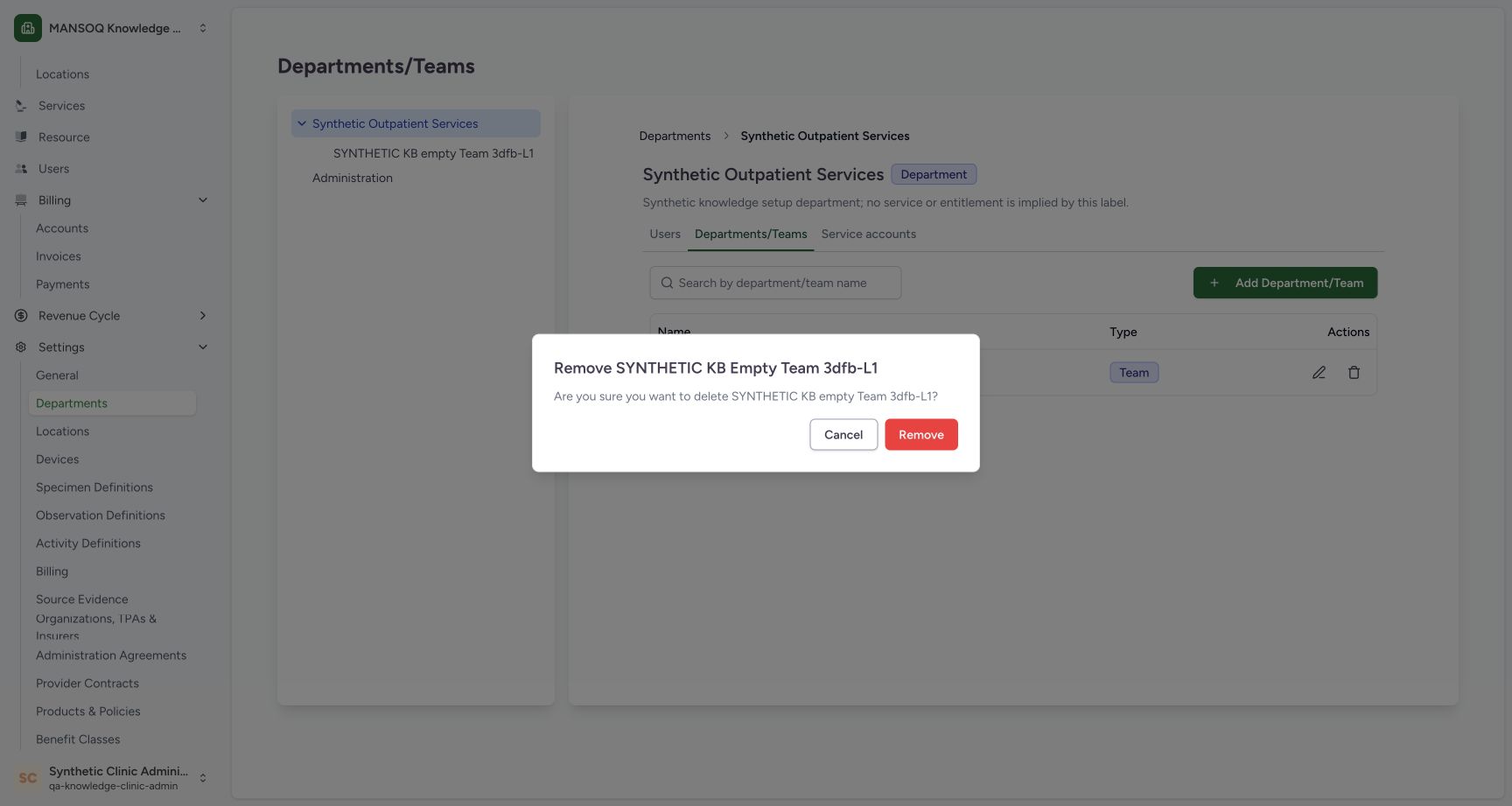Open Activity Definitions settings
Viewport: 1512px width, 806px height.
pos(88,543)
